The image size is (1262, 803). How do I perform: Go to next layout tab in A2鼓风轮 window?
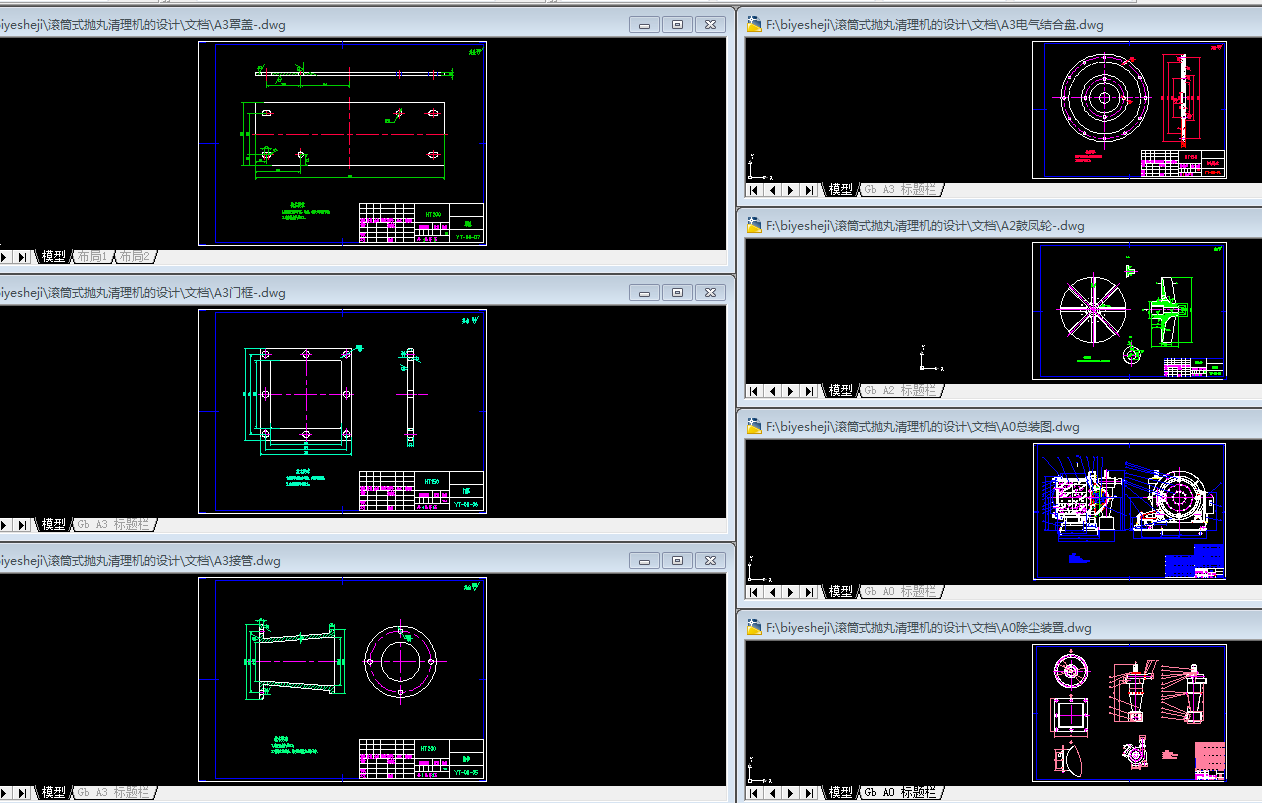(791, 391)
